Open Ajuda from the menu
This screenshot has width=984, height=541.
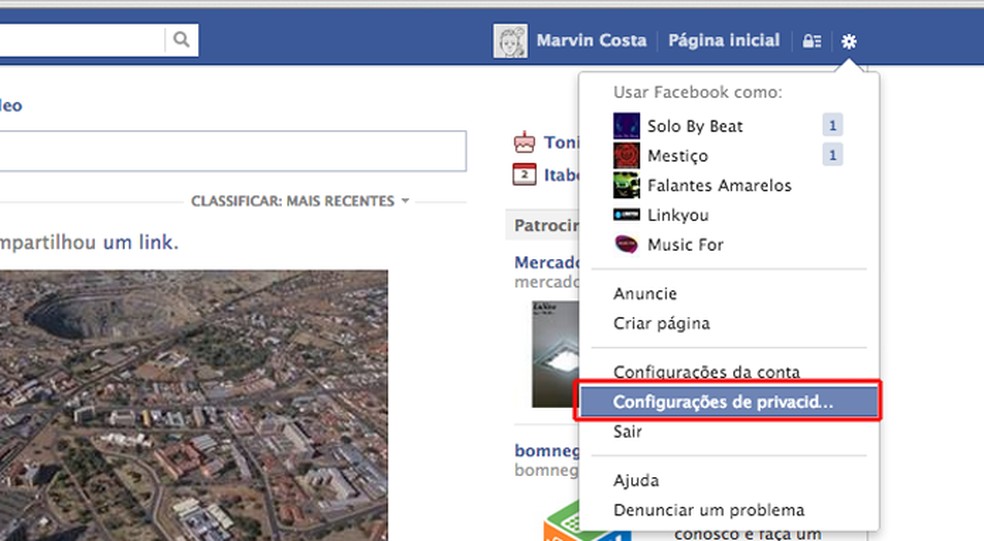click(x=636, y=481)
